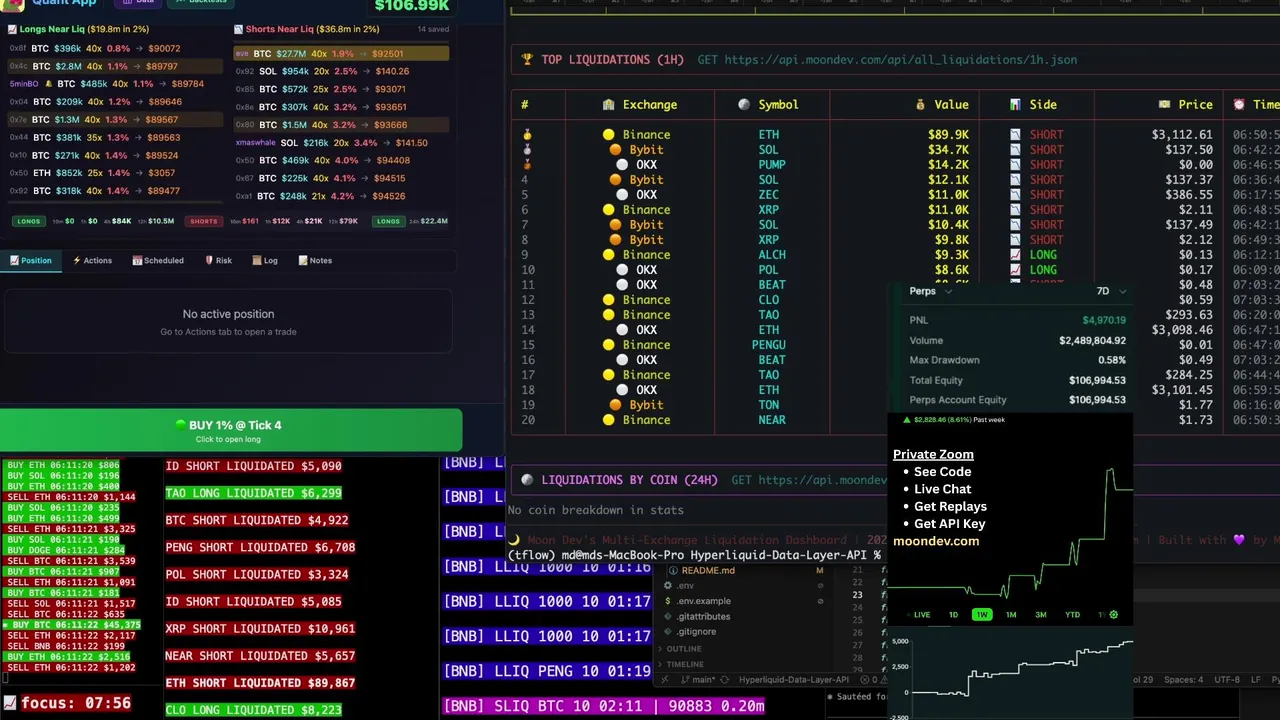Click the BUY 1% @ Tick 4 button
This screenshot has height=720, width=1280.
click(x=231, y=430)
